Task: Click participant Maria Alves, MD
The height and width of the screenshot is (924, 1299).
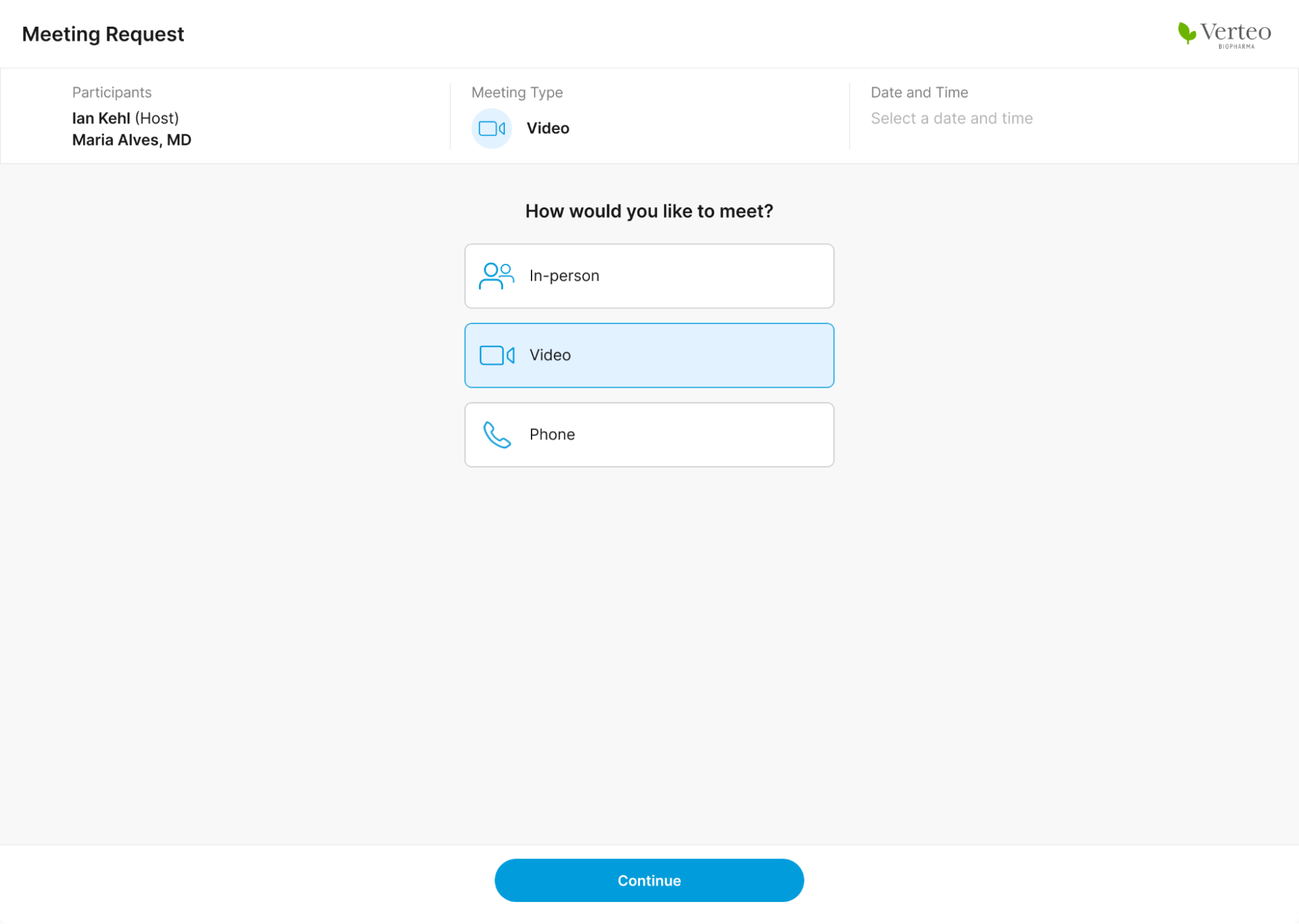Action: click(131, 140)
